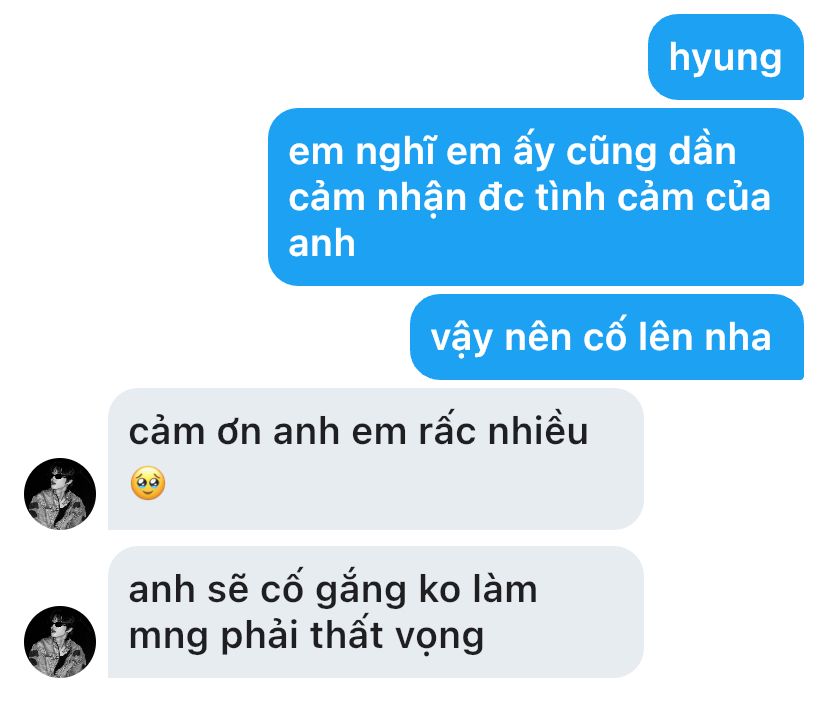Select the long blue message starting "em nghĩ"
Viewport: 828px width, 705px height.
536,197
